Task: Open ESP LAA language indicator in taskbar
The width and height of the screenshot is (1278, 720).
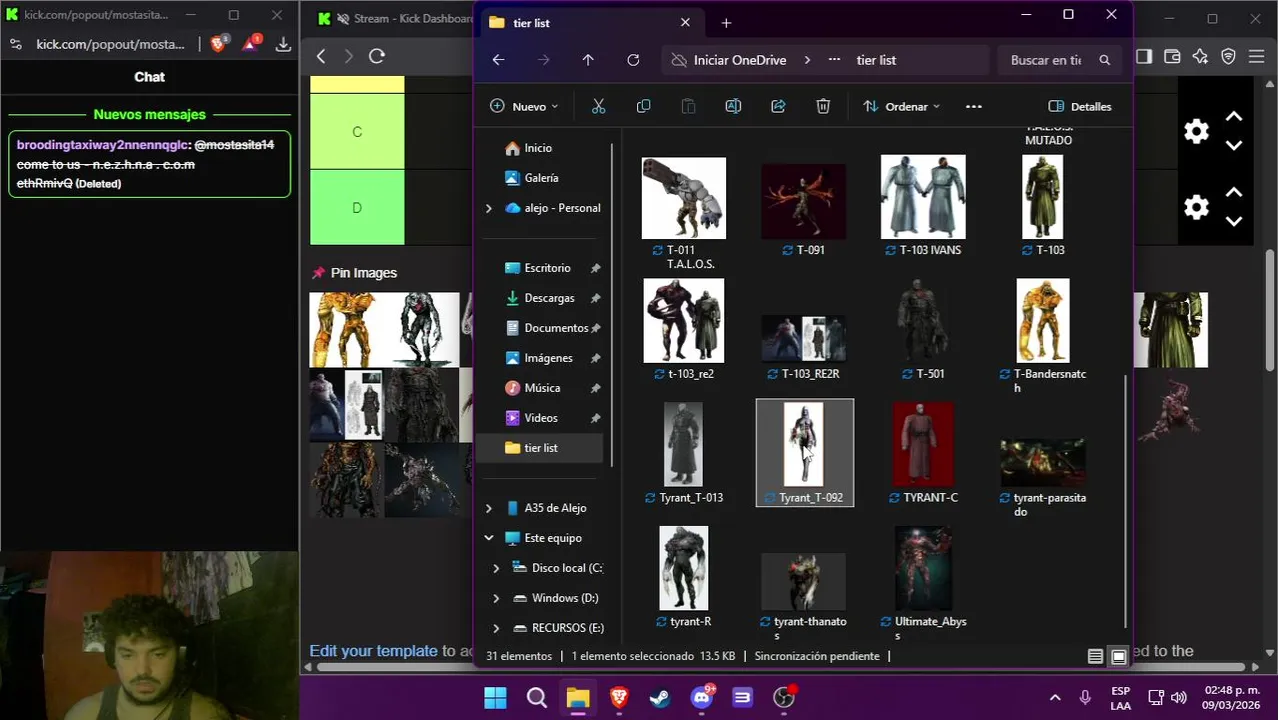Action: point(1121,698)
